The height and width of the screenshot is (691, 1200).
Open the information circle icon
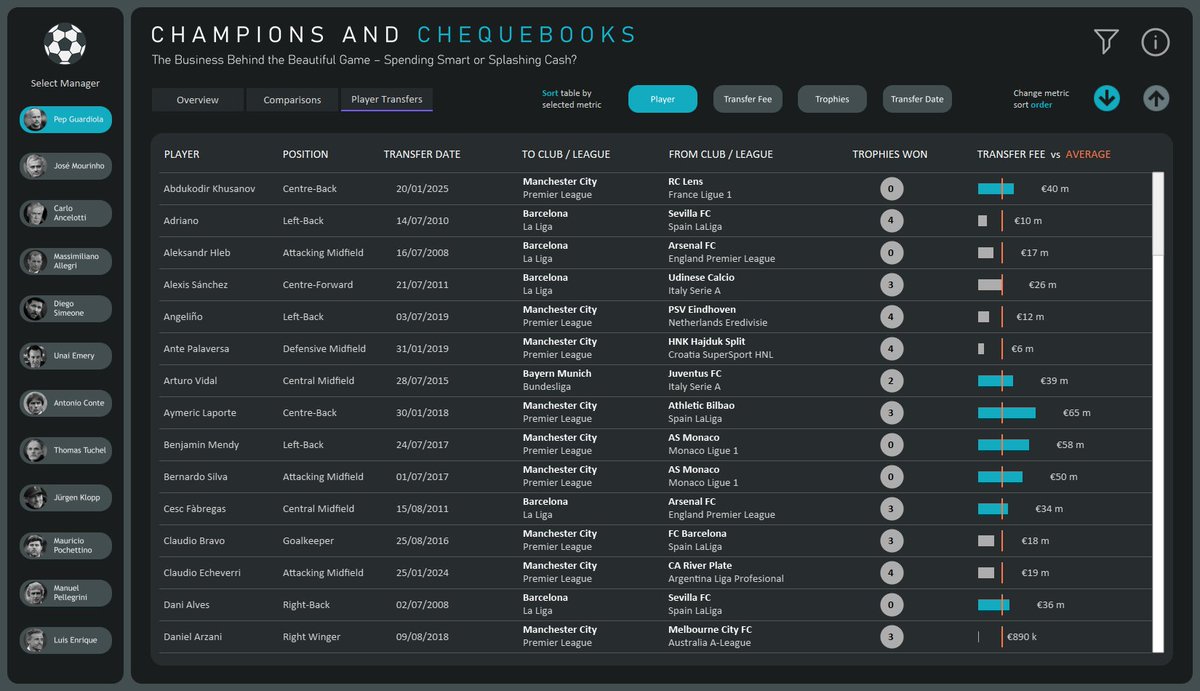pyautogui.click(x=1155, y=41)
